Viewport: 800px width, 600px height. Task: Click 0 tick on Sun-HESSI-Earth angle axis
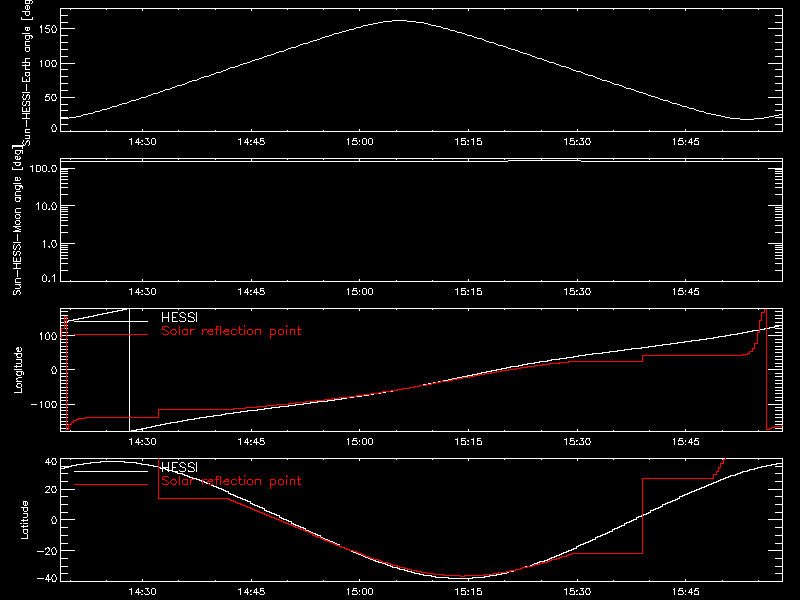(x=54, y=128)
